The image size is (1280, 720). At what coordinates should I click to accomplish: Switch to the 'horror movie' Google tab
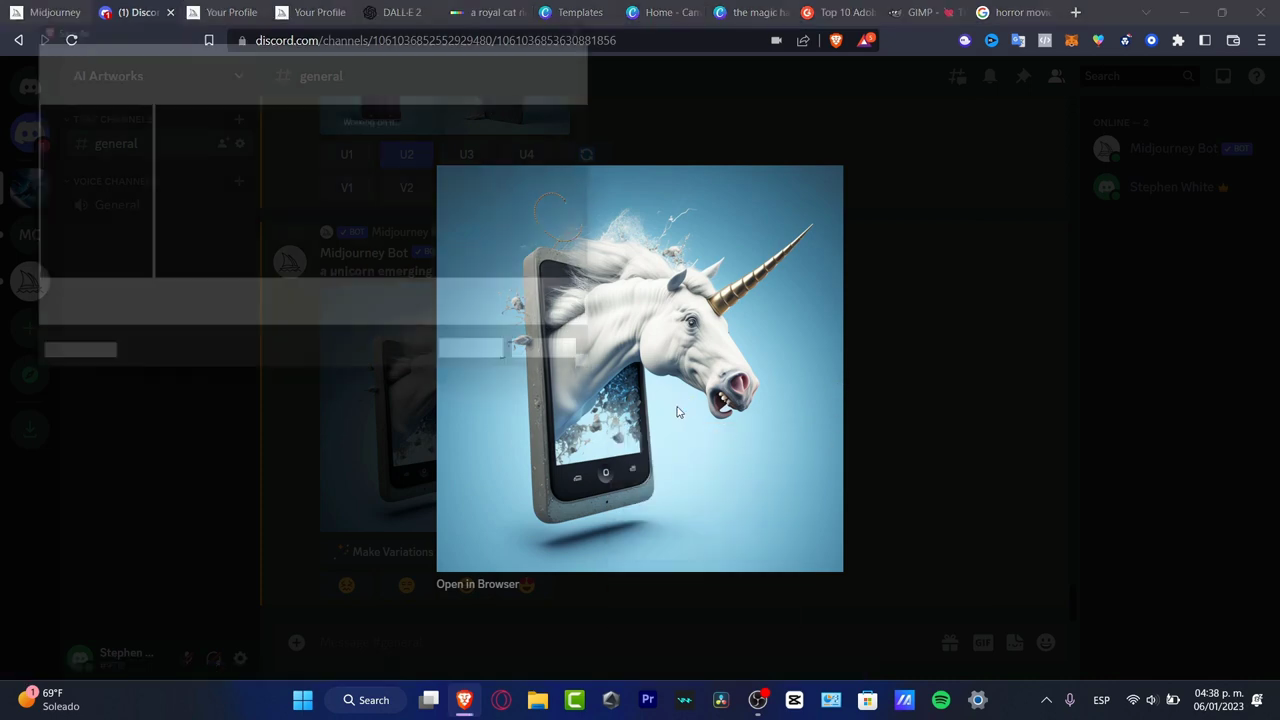(1014, 12)
